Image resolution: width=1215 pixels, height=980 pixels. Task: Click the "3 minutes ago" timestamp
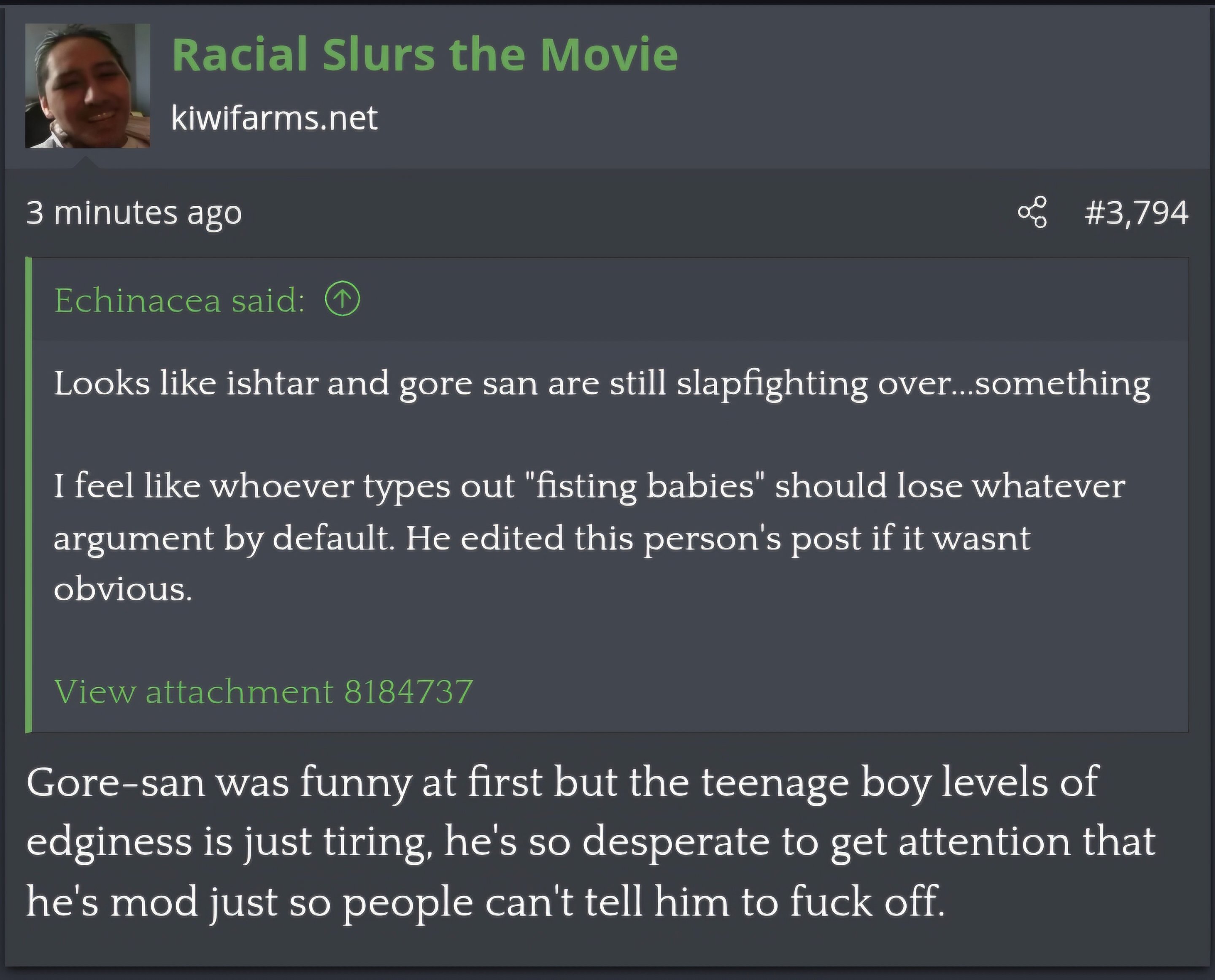[134, 213]
